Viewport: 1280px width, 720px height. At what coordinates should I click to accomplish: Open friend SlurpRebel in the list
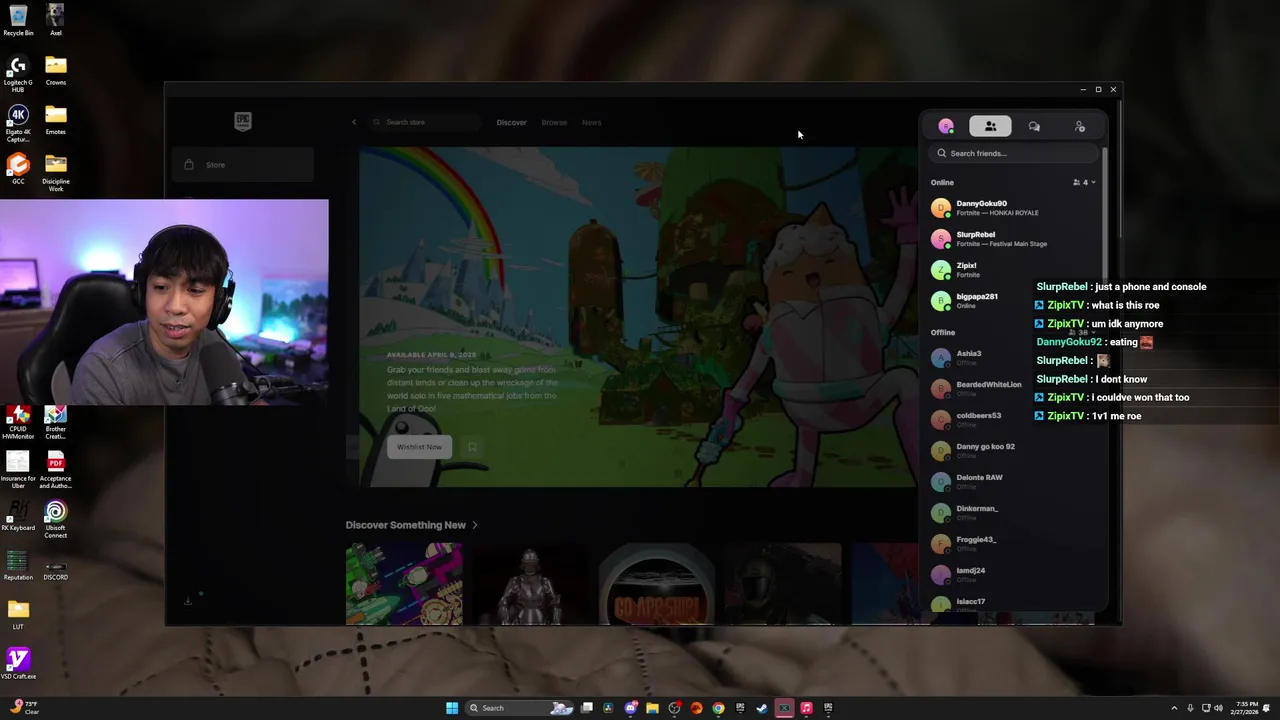(x=1012, y=239)
